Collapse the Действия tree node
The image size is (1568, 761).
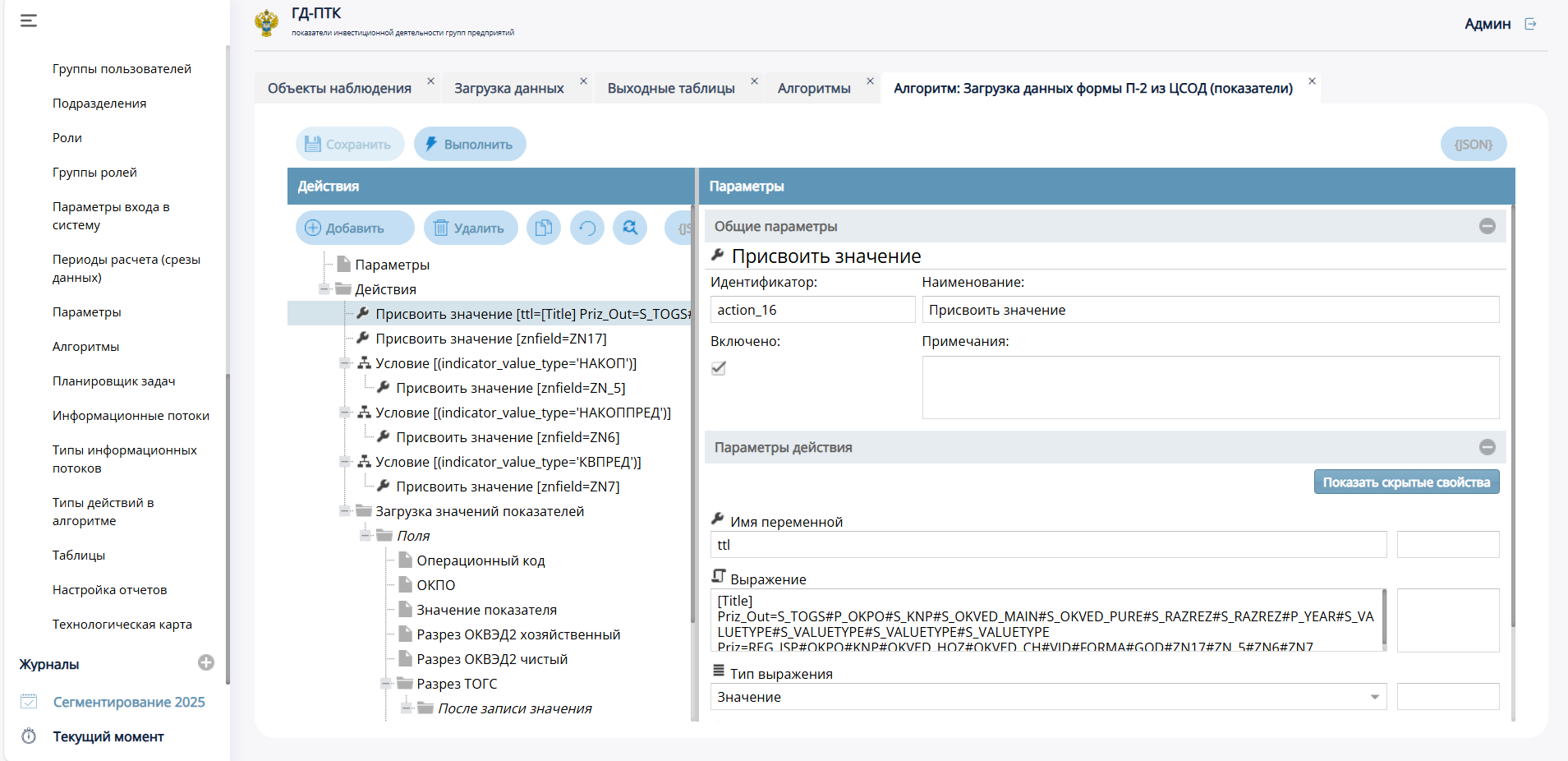324,288
